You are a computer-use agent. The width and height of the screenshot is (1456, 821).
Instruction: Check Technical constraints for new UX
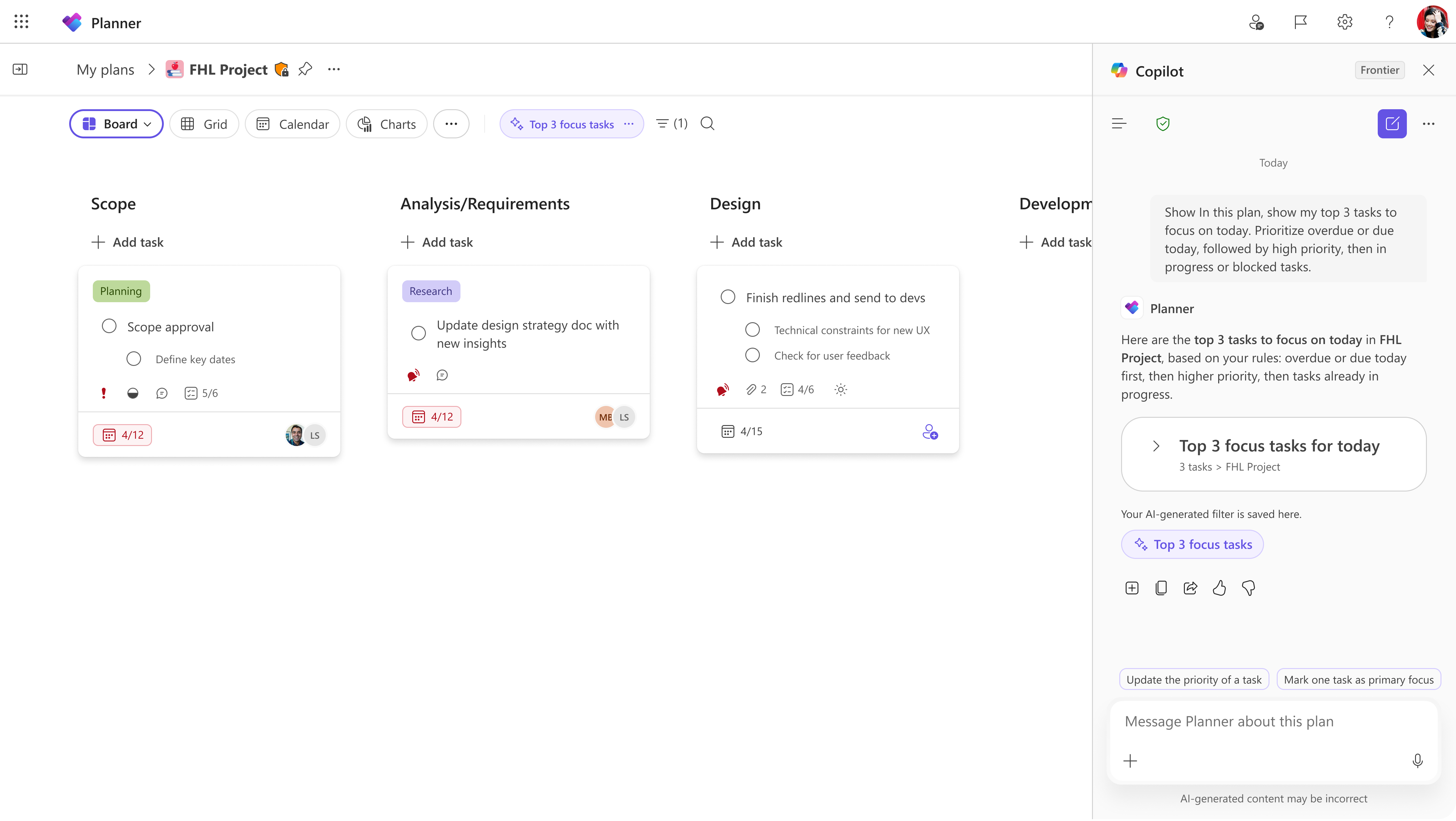pos(752,330)
